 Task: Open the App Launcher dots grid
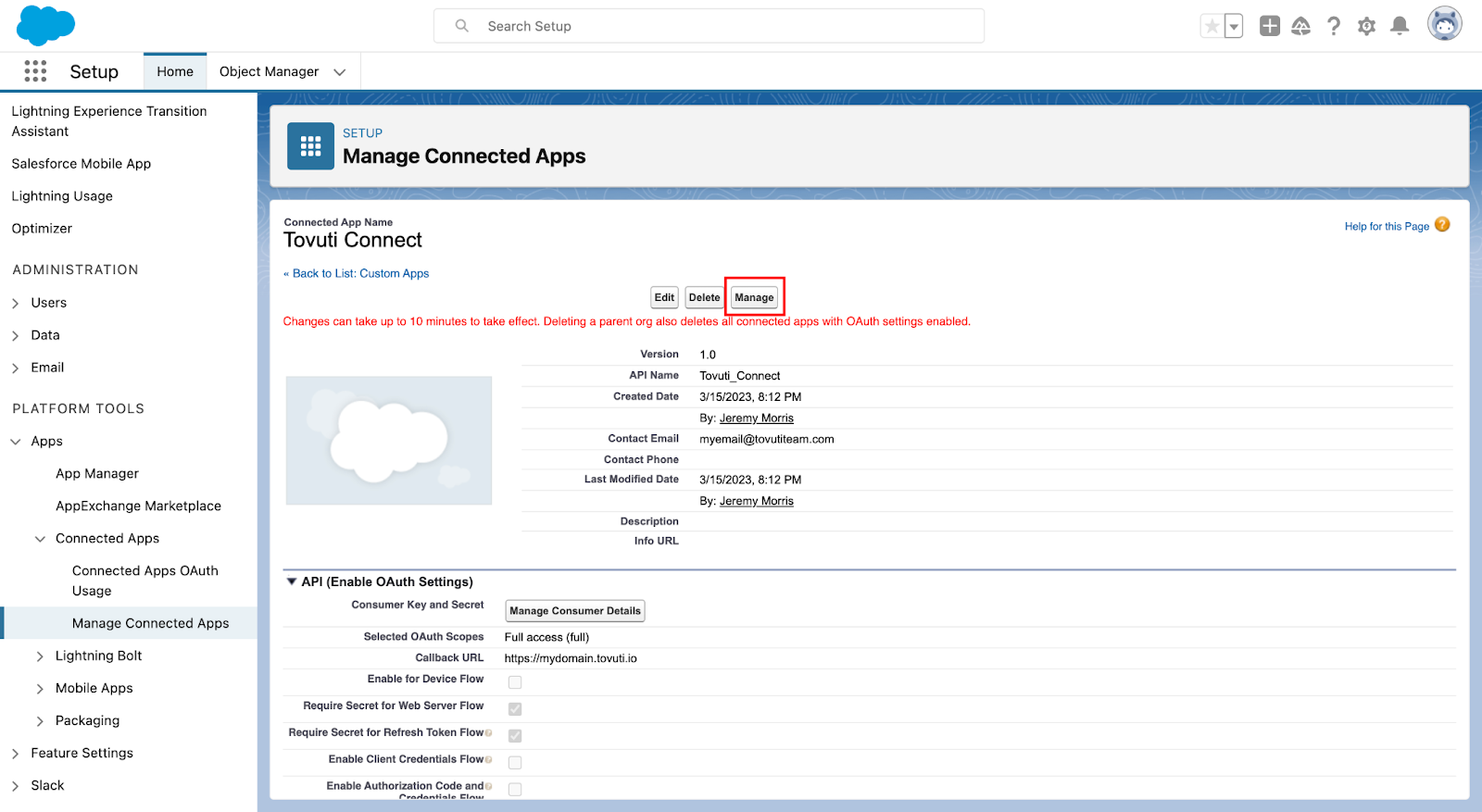(x=35, y=71)
